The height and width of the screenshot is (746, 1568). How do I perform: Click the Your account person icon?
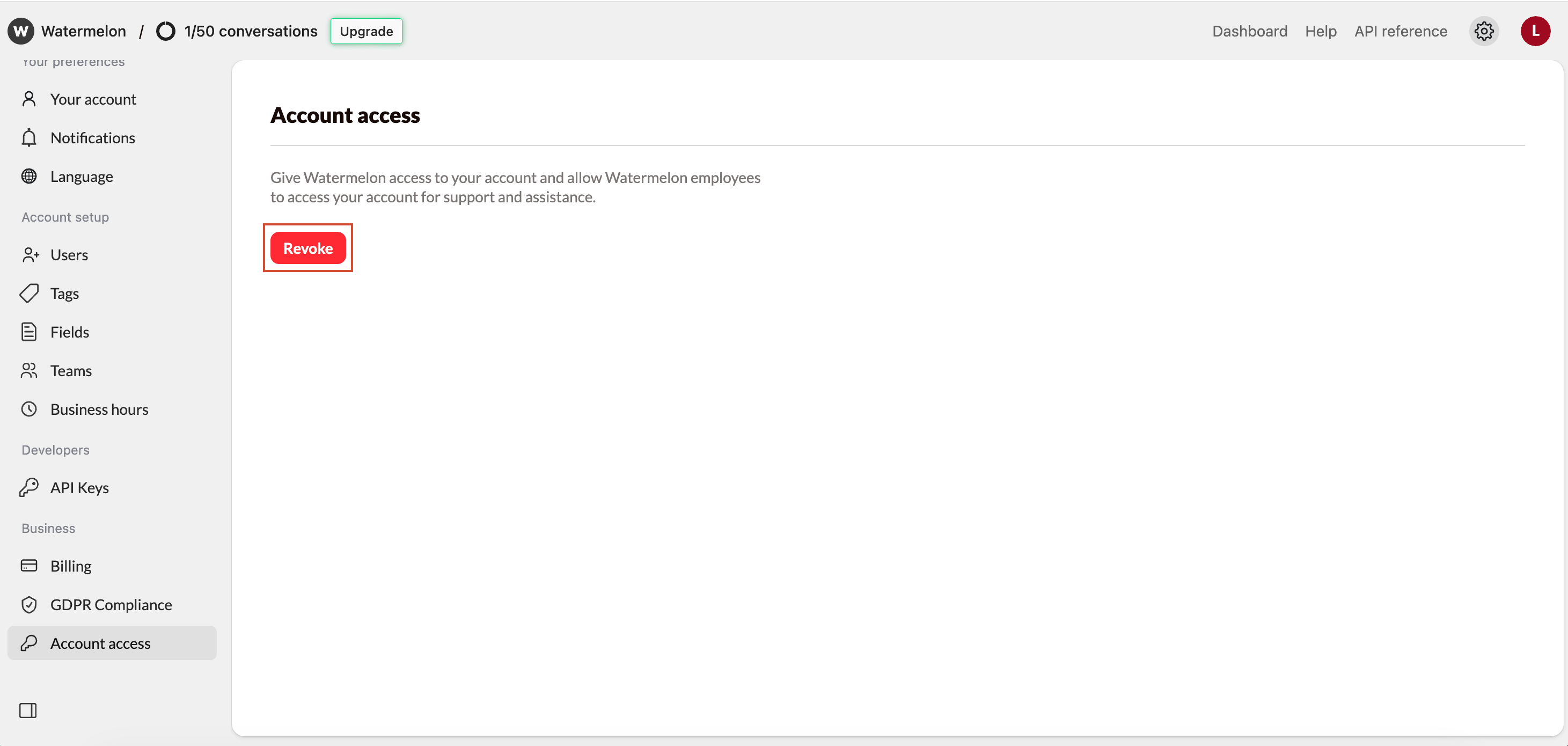(29, 99)
